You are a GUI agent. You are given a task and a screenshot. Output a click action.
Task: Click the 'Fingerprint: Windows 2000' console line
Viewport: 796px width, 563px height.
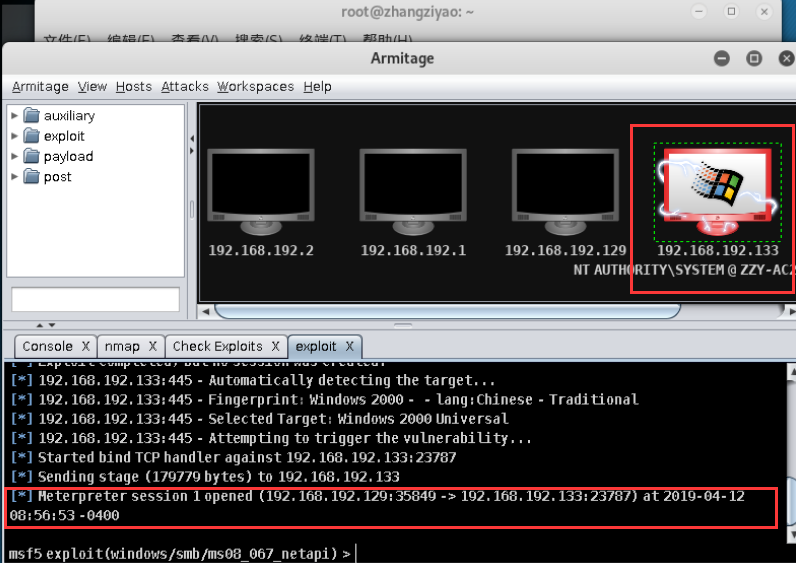pos(324,400)
